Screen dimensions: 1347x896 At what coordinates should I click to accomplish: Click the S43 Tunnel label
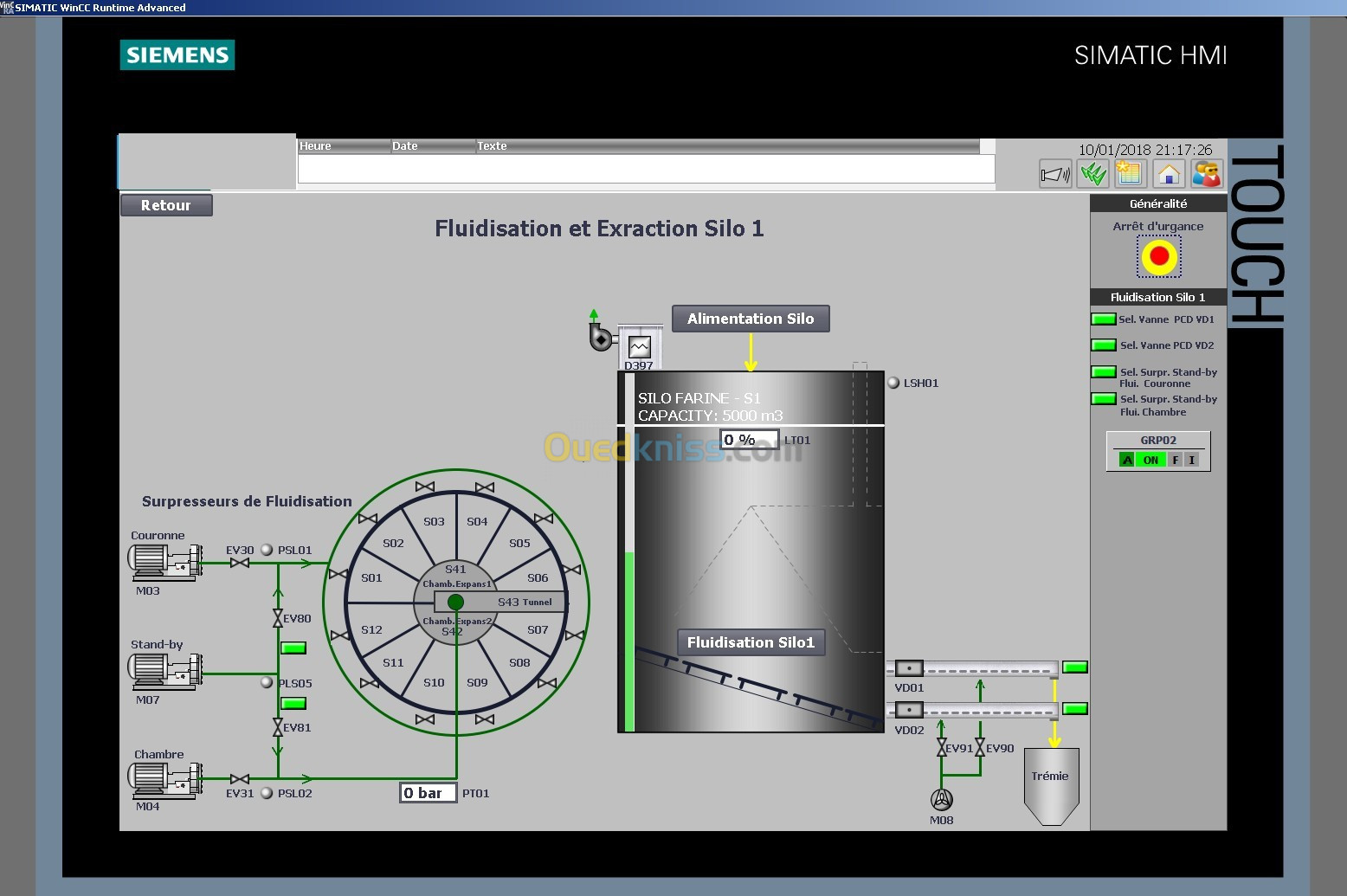click(x=525, y=602)
